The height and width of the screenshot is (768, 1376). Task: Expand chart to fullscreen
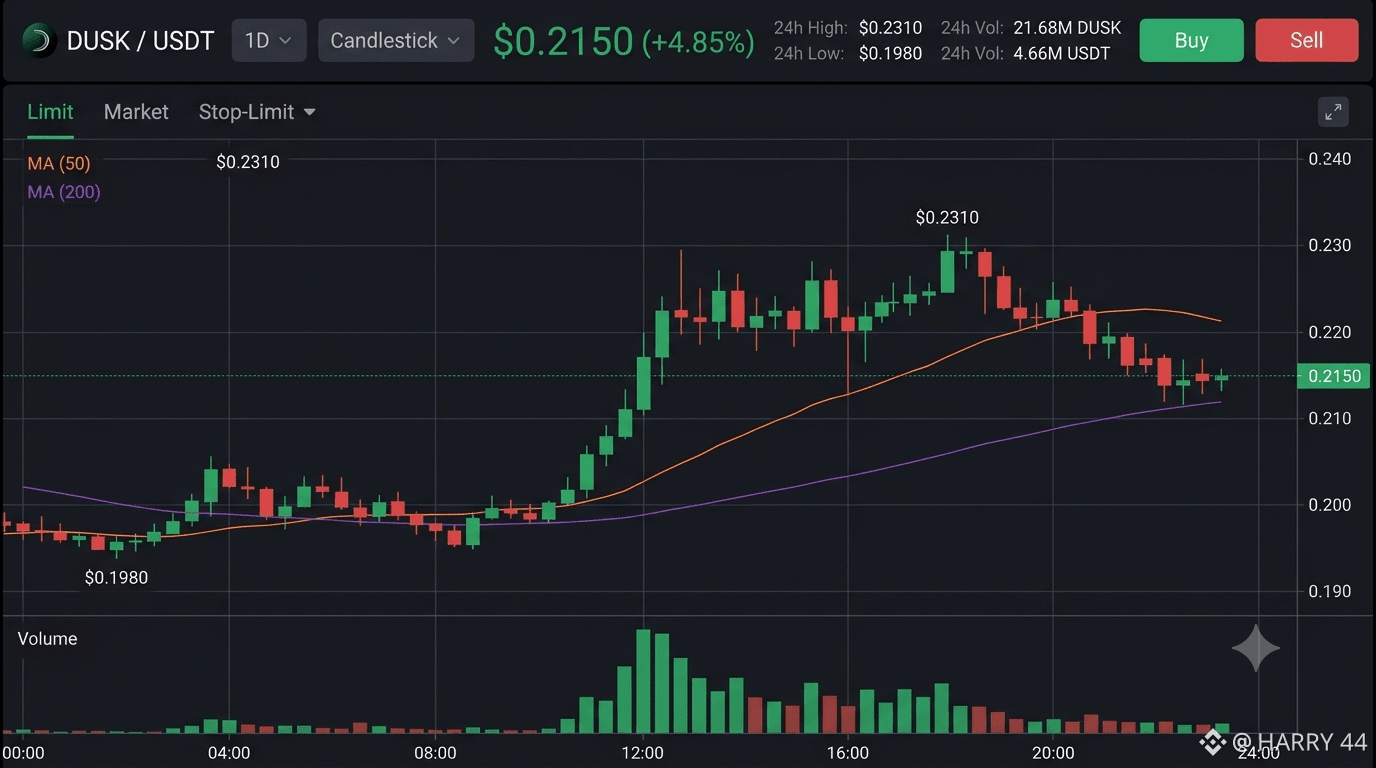[1333, 112]
